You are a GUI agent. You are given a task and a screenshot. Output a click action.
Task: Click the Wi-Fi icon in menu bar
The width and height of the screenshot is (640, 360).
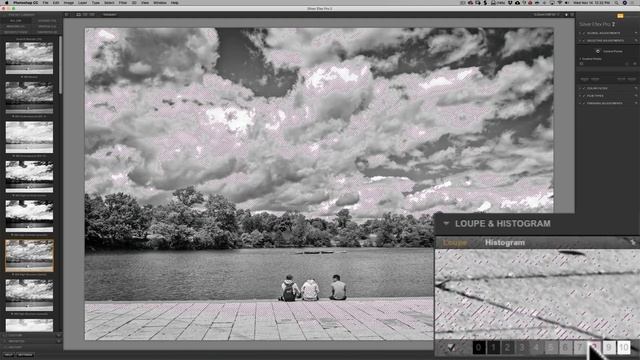(560, 2)
